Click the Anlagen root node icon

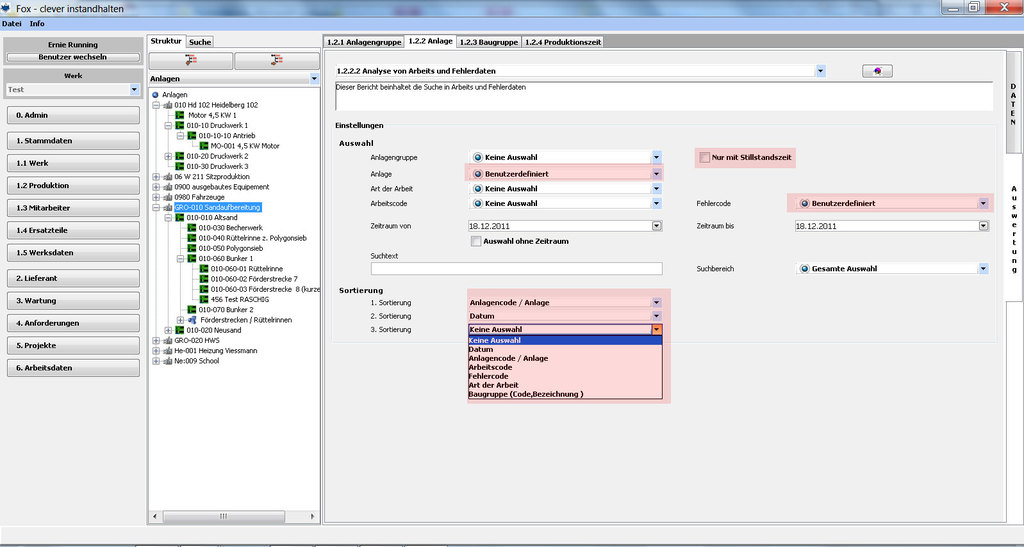click(155, 94)
